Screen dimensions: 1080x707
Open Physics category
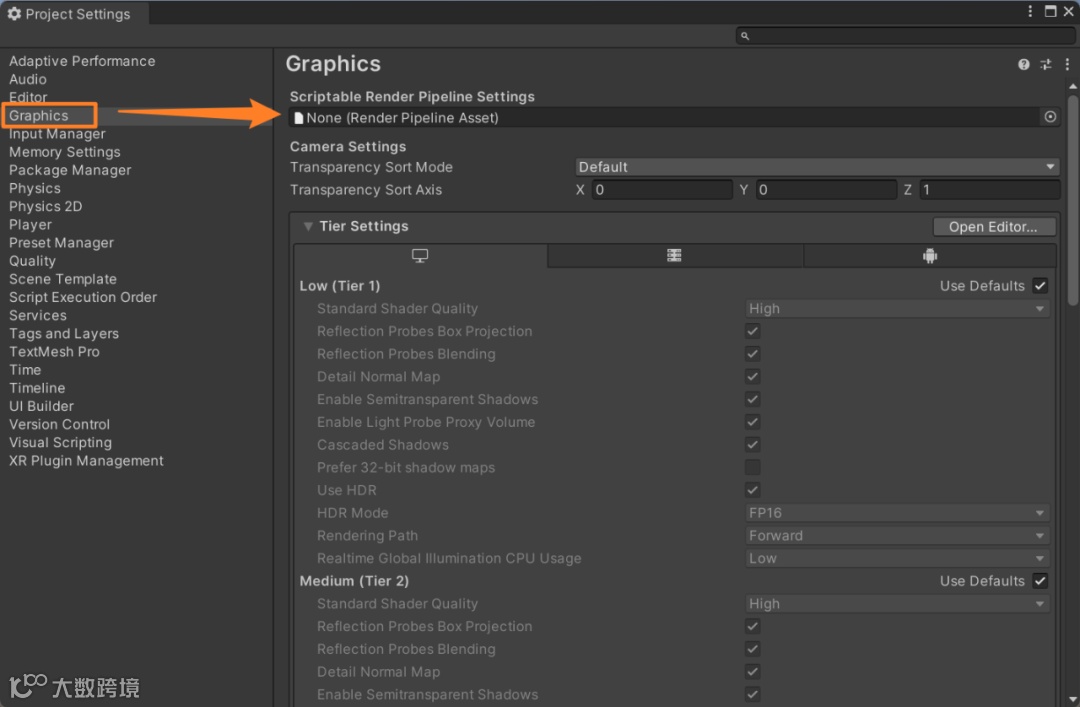pos(34,188)
